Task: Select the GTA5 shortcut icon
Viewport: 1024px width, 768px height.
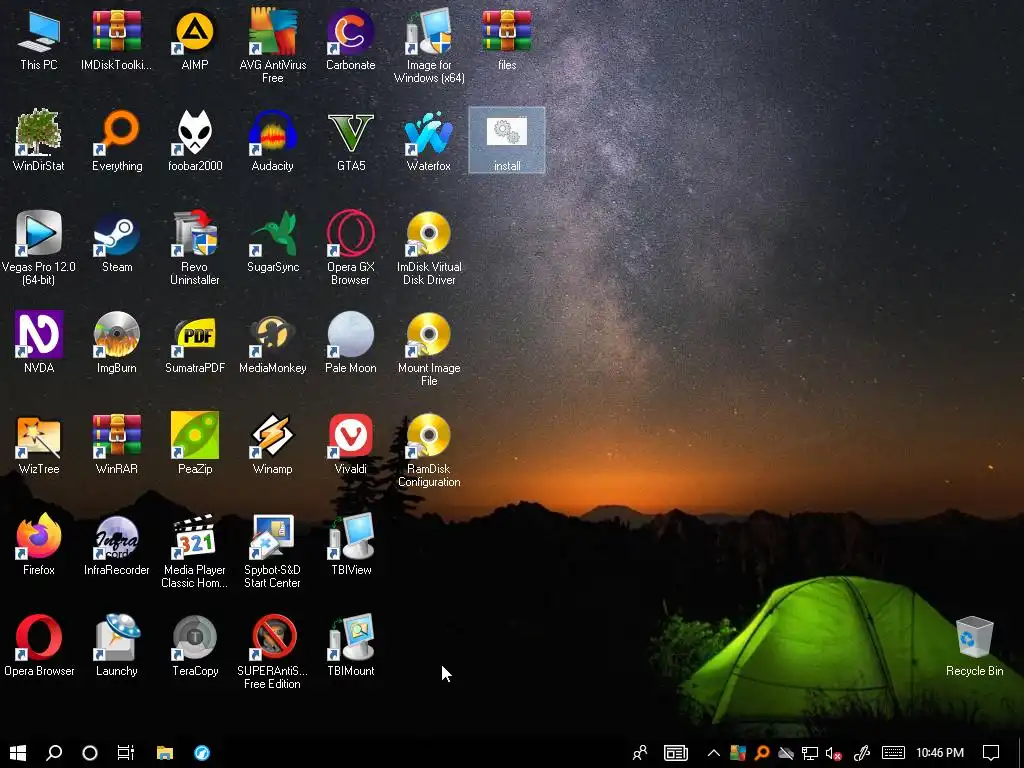Action: [351, 133]
